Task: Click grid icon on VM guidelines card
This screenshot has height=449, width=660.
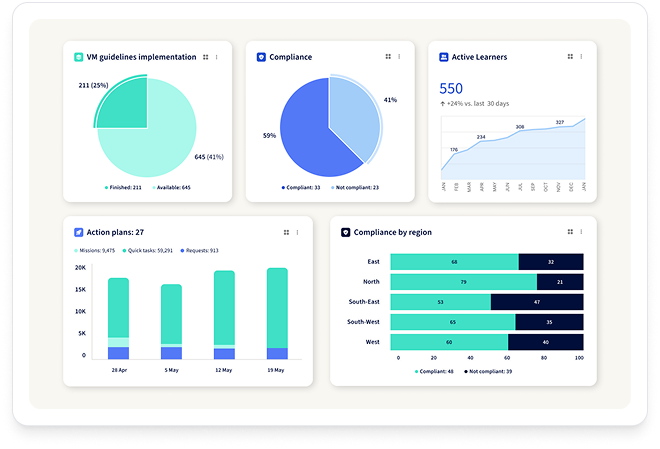Action: point(206,57)
